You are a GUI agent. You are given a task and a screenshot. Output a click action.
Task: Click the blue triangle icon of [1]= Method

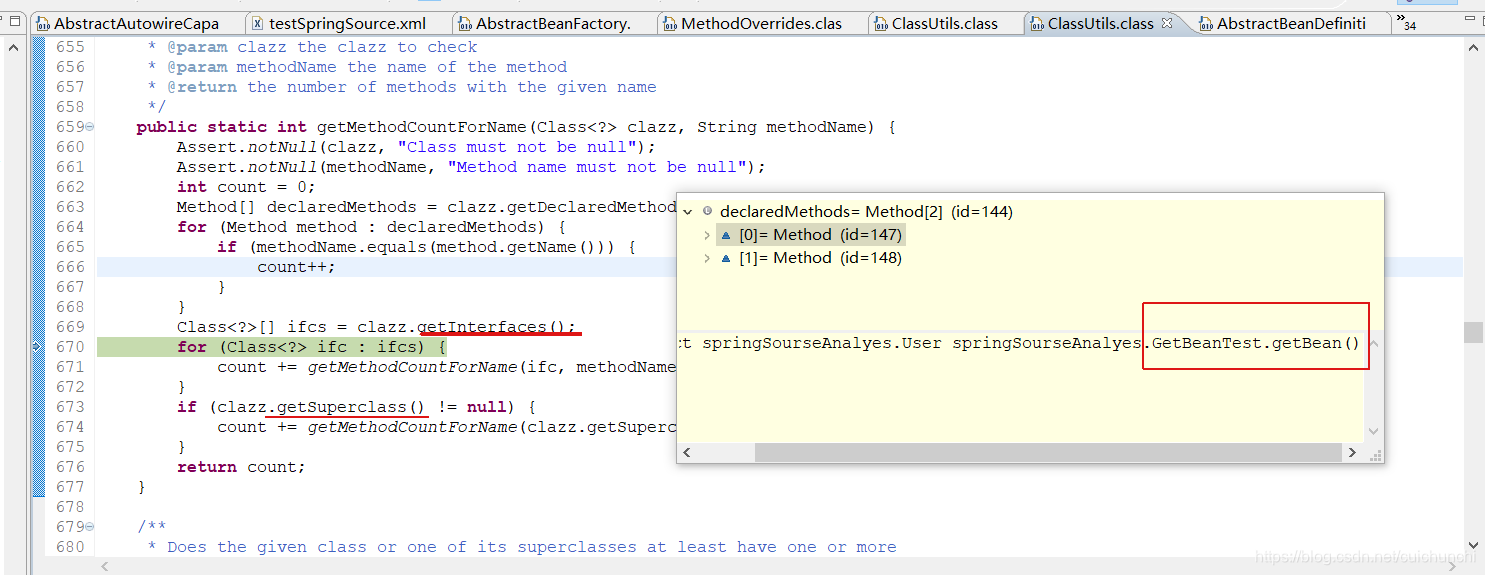(726, 258)
